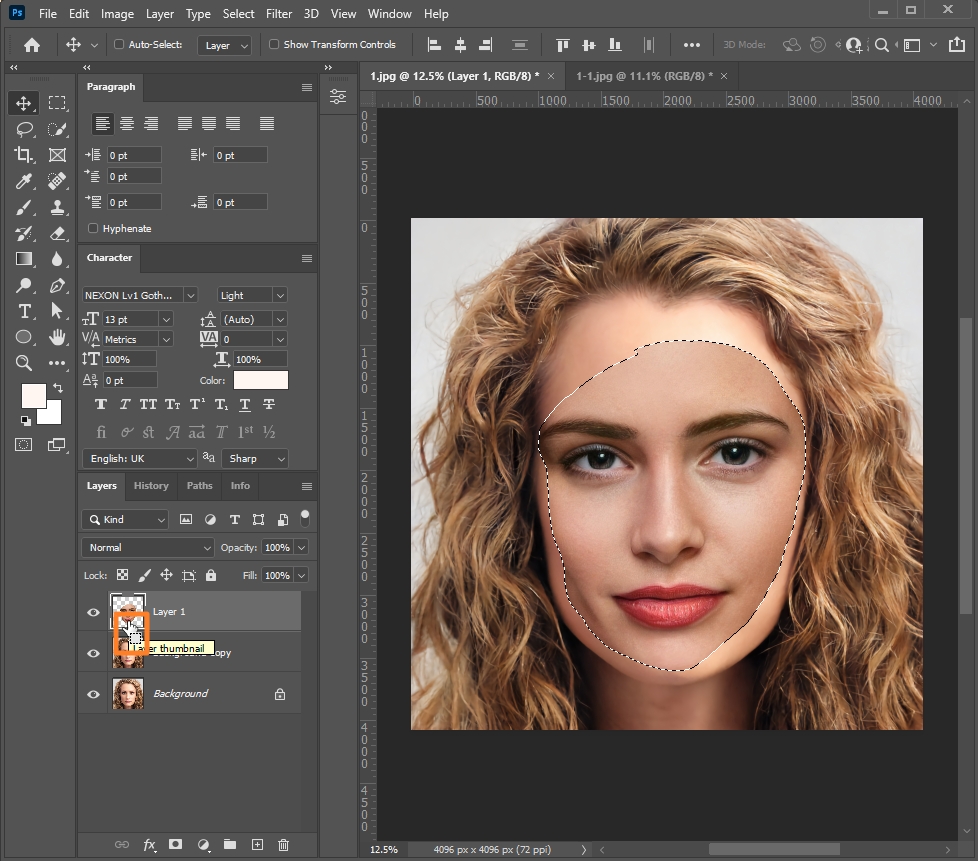Click the Character text Color swatch
Image resolution: width=978 pixels, height=861 pixels.
pos(261,380)
